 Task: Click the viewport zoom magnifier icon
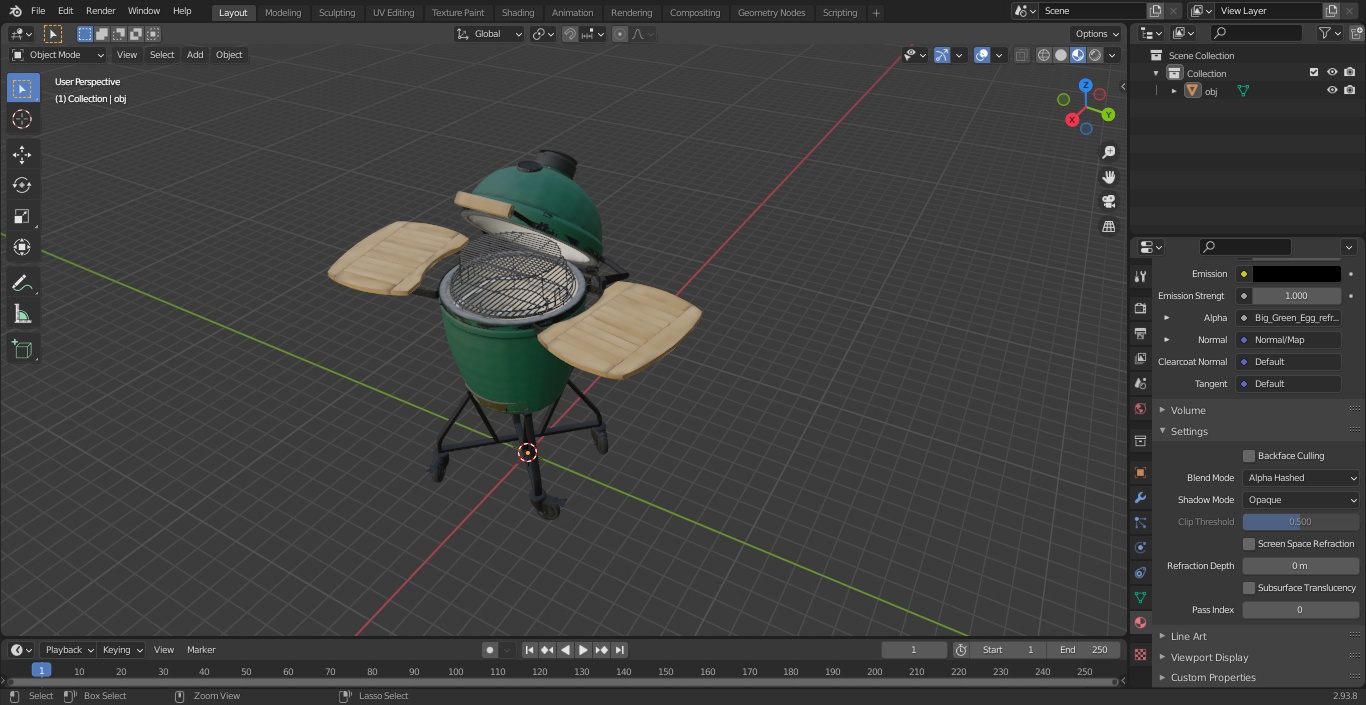1108,152
